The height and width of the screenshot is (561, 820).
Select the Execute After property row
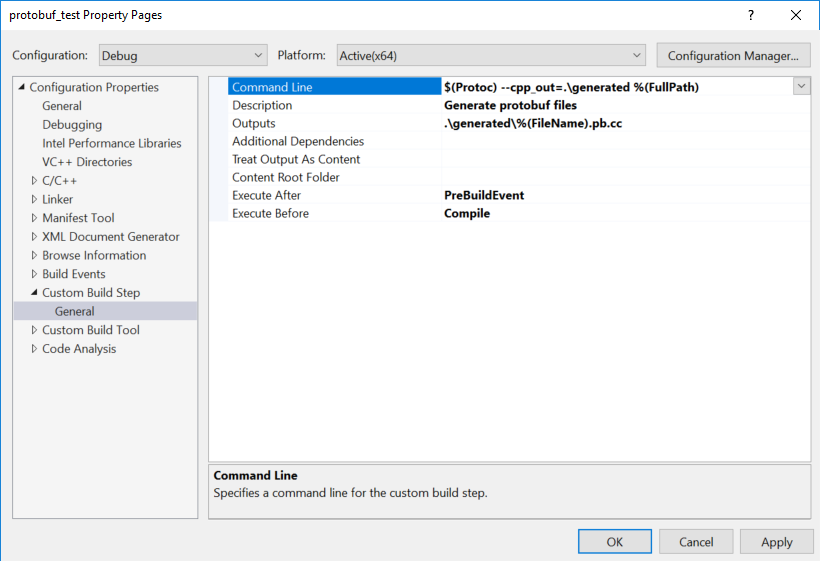266,195
